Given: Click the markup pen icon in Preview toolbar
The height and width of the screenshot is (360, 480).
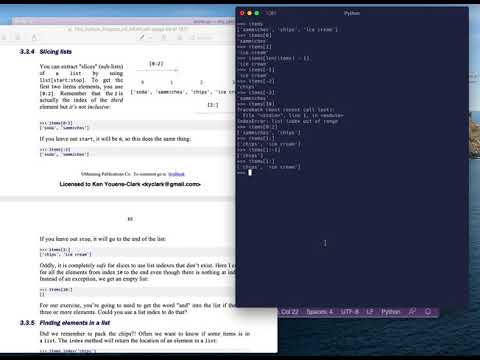Looking at the screenshot, I should pyautogui.click(x=142, y=37).
